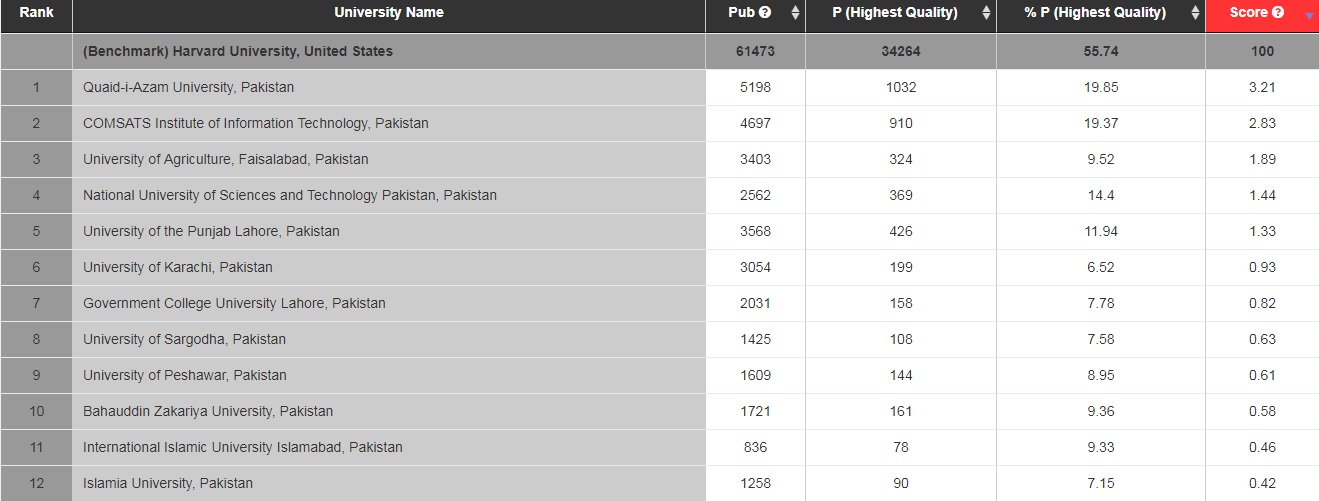This screenshot has width=1319, height=501.
Task: Toggle Score column sort arrow
Action: [1309, 16]
